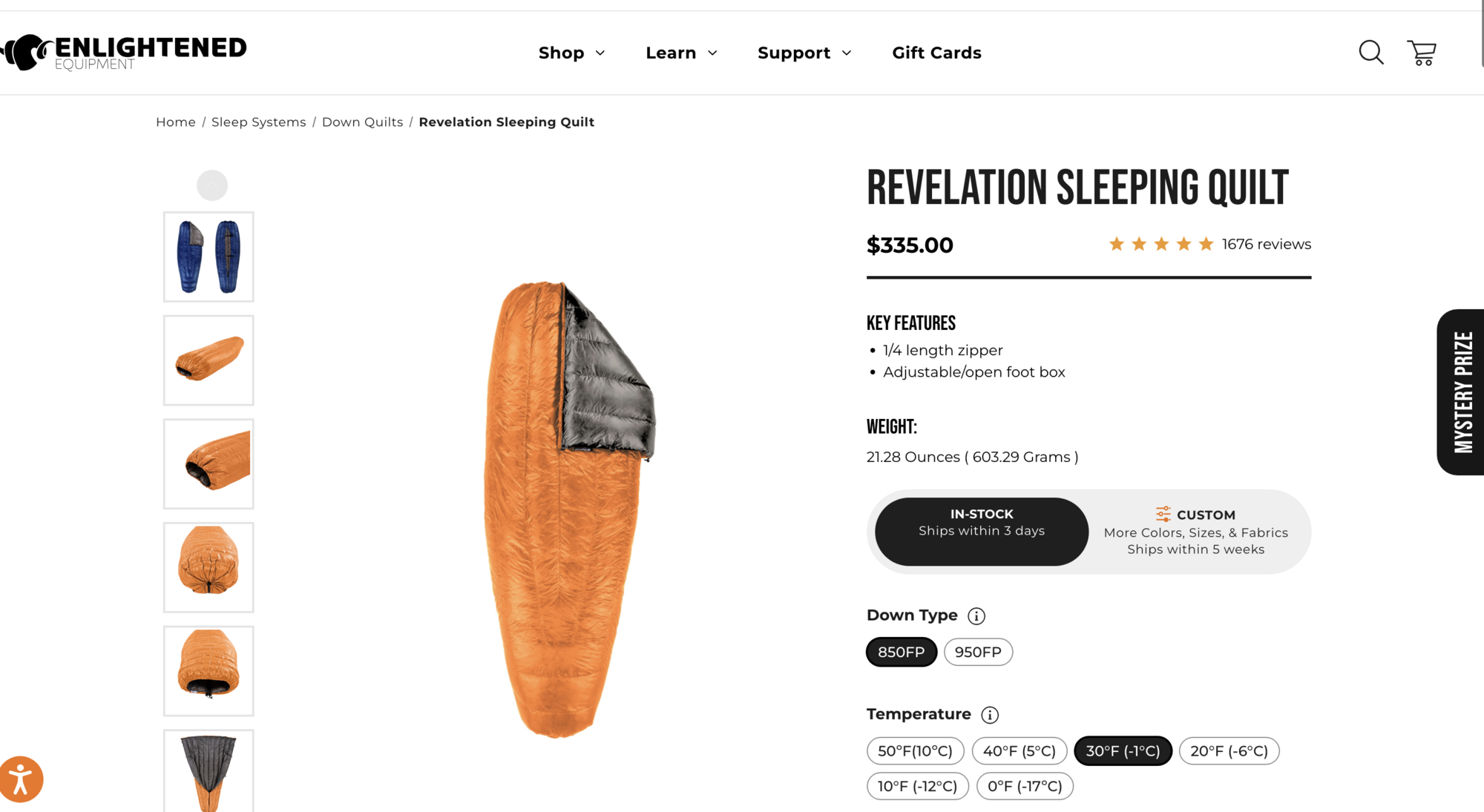1484x812 pixels.
Task: Select the 950FP down type
Action: tap(978, 652)
